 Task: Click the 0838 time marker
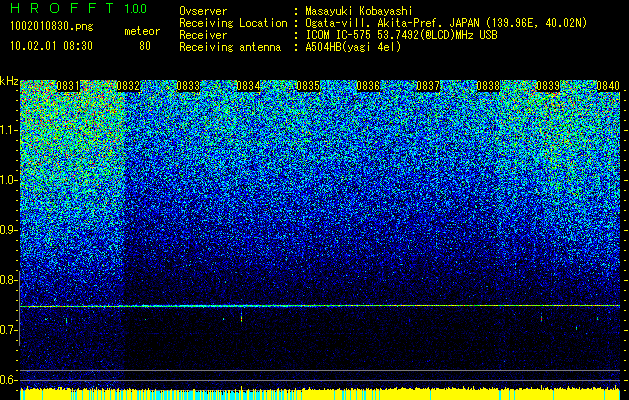pyautogui.click(x=488, y=86)
